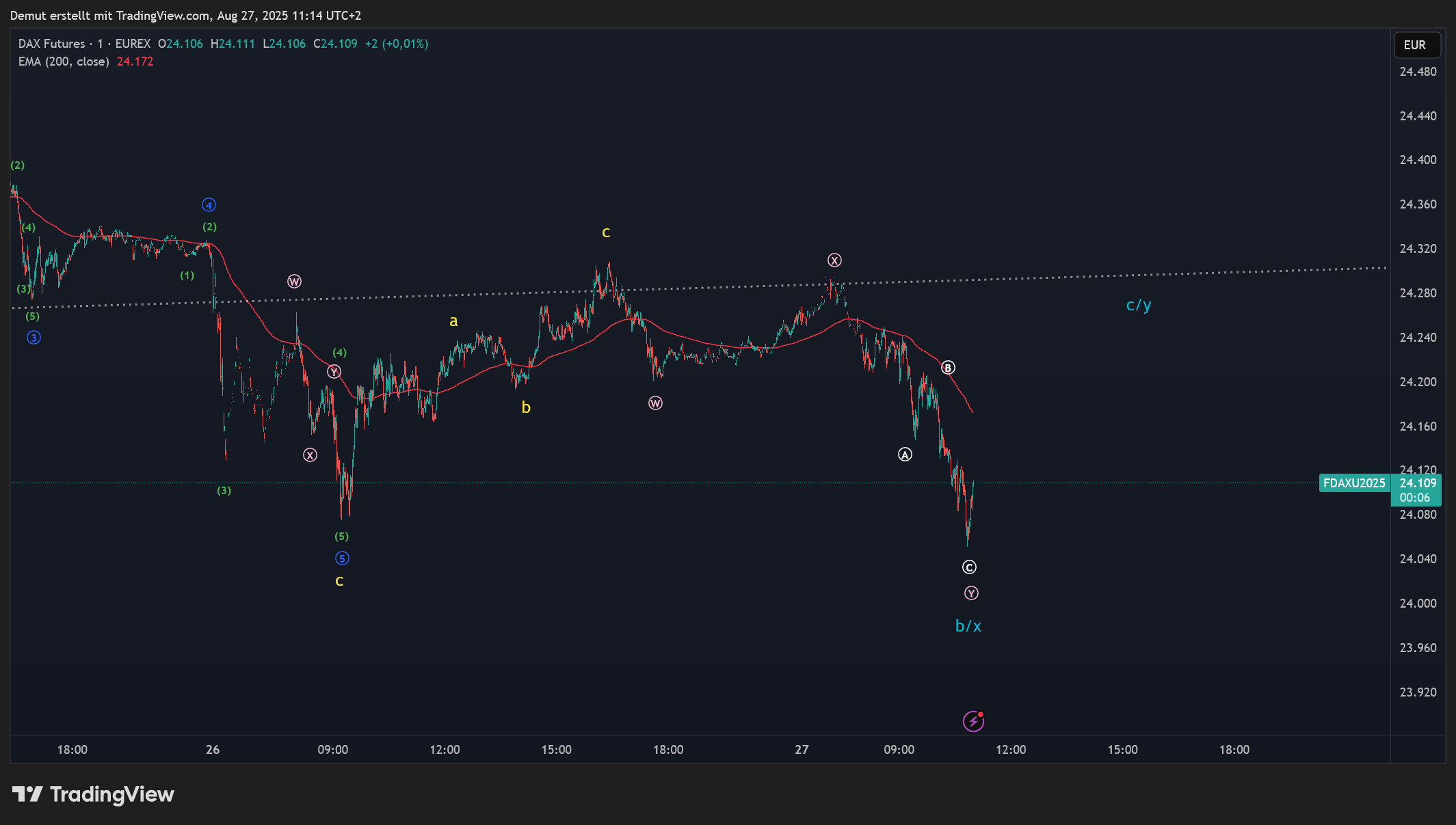Click the FDAXU2025 price line tag
Screen dimensions: 1456x825
(1353, 483)
